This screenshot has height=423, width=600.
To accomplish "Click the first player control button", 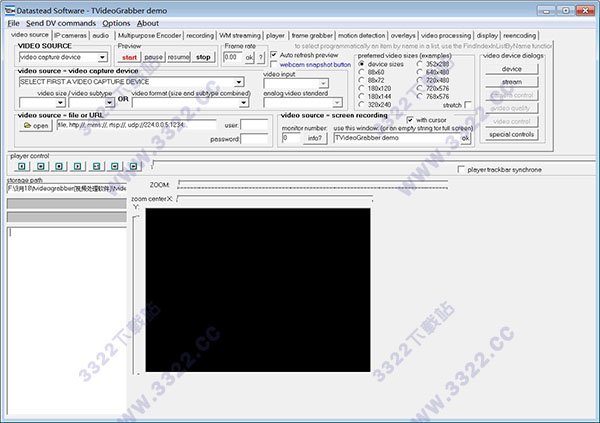I will (22, 166).
